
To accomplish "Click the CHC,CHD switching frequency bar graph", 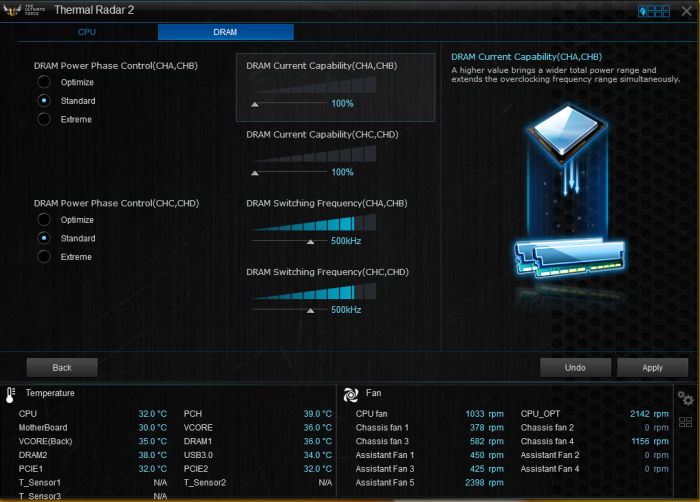I will click(x=313, y=291).
